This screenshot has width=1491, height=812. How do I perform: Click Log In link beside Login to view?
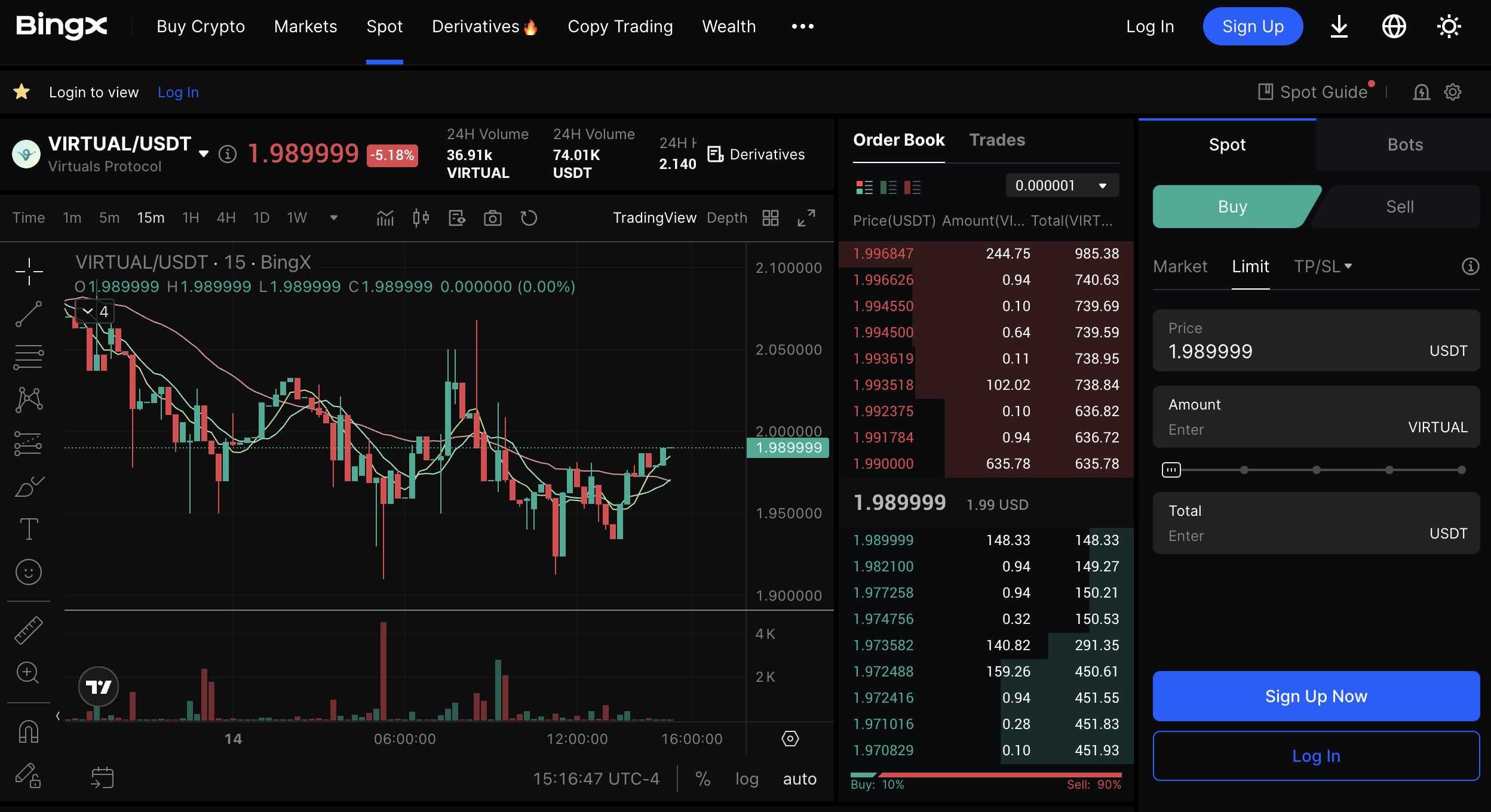(x=178, y=92)
